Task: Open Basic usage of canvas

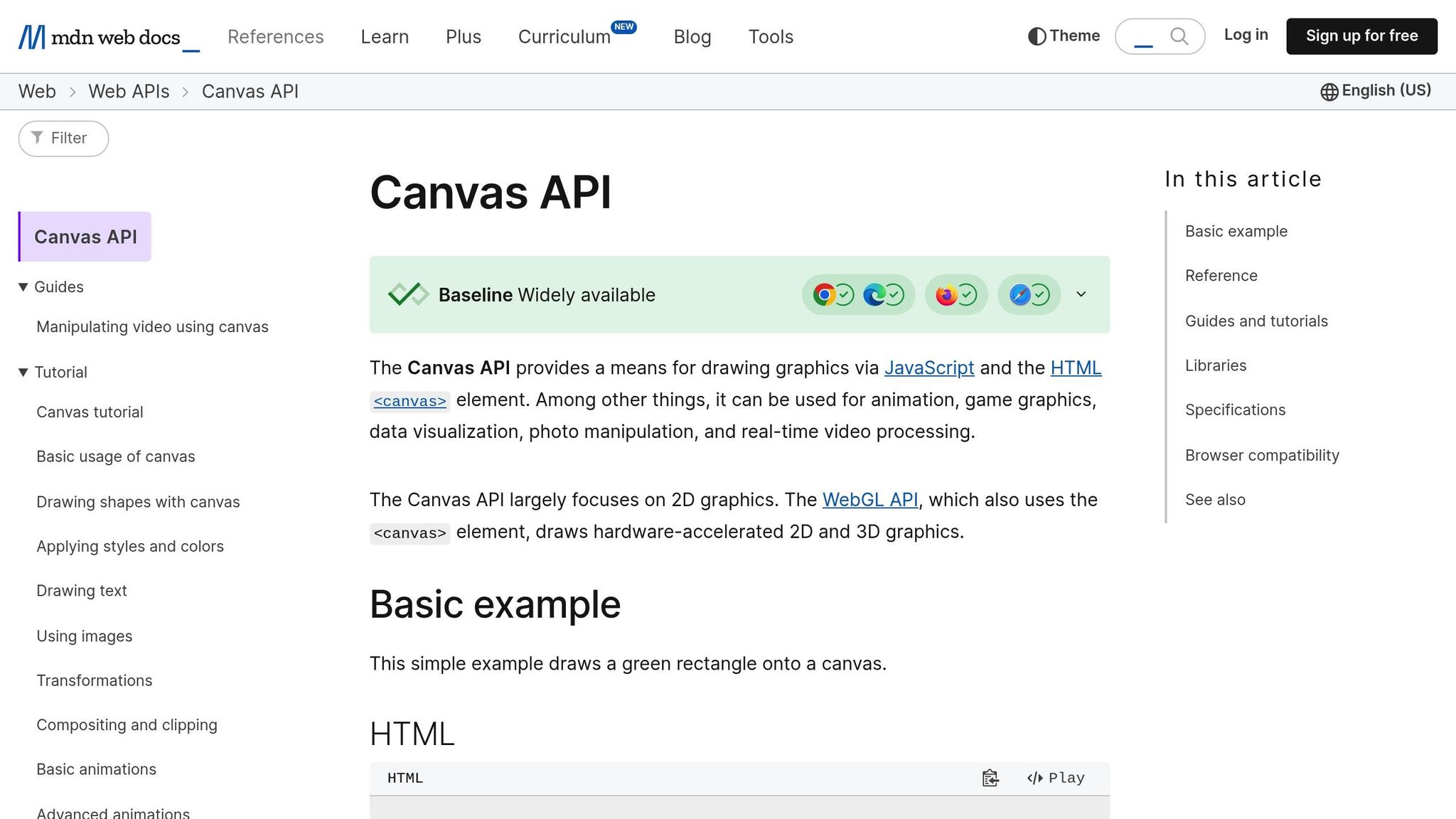Action: pos(116,456)
